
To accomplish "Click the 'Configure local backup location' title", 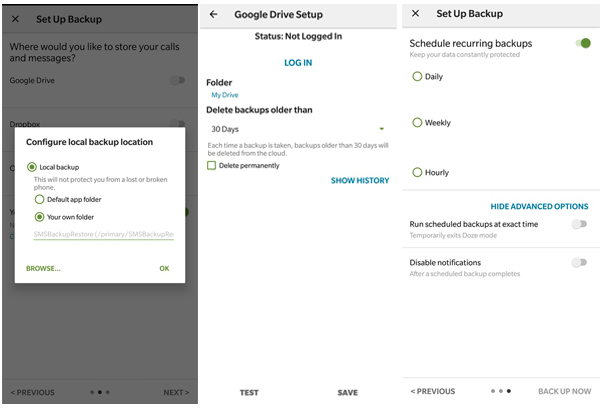I will 89,142.
